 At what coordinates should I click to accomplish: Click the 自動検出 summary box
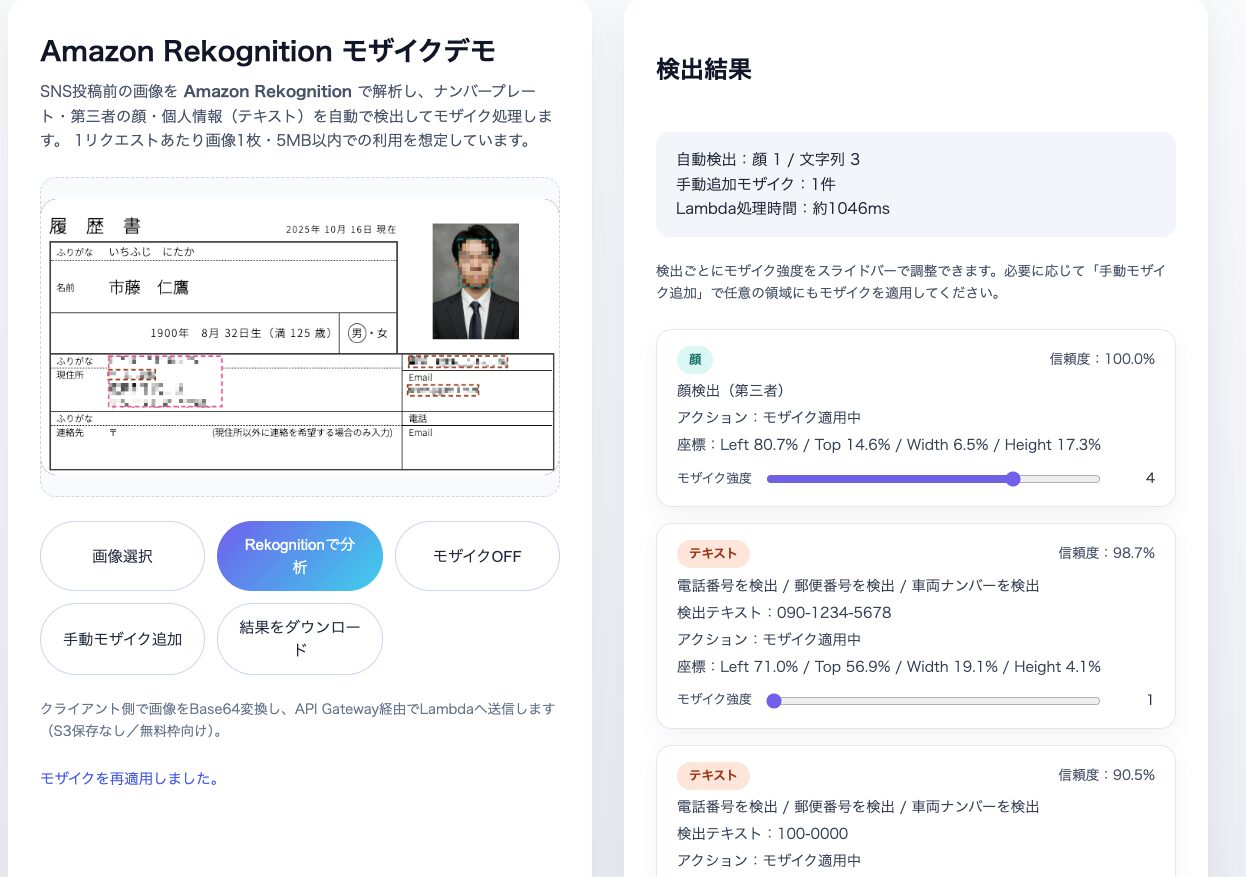[x=915, y=184]
